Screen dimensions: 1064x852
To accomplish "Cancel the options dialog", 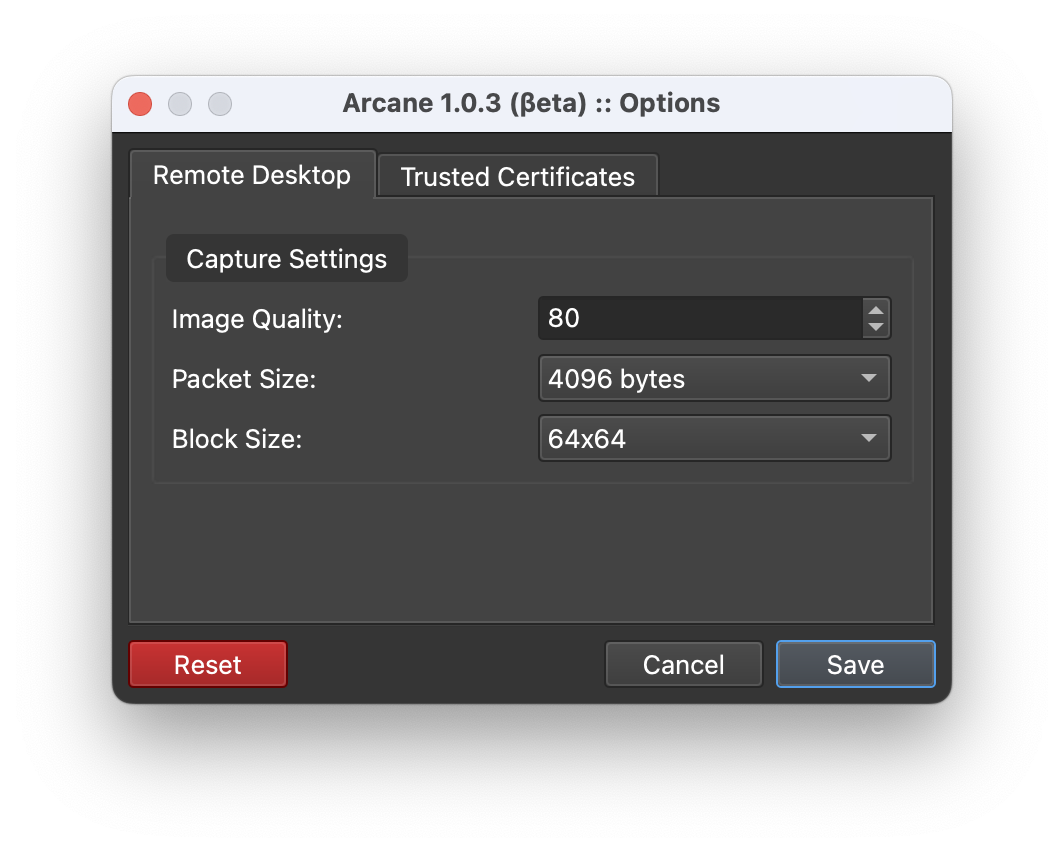I will 683,663.
